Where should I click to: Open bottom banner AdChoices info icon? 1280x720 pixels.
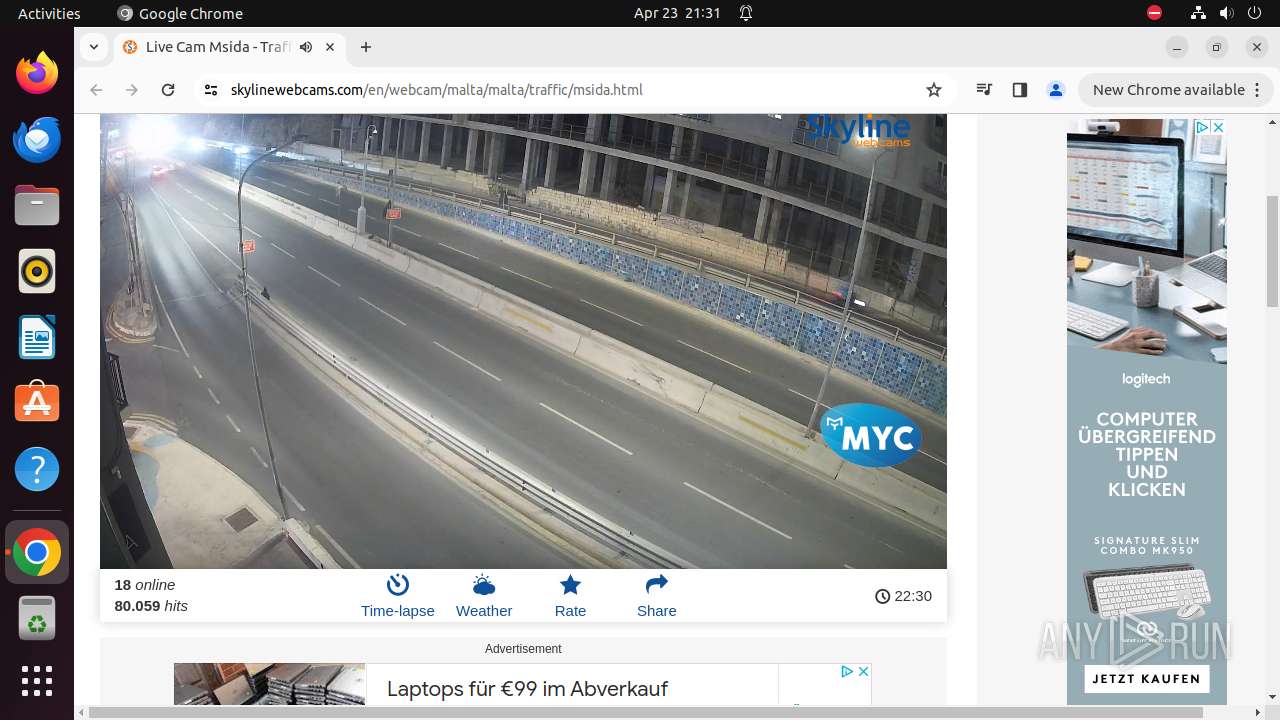coord(846,671)
